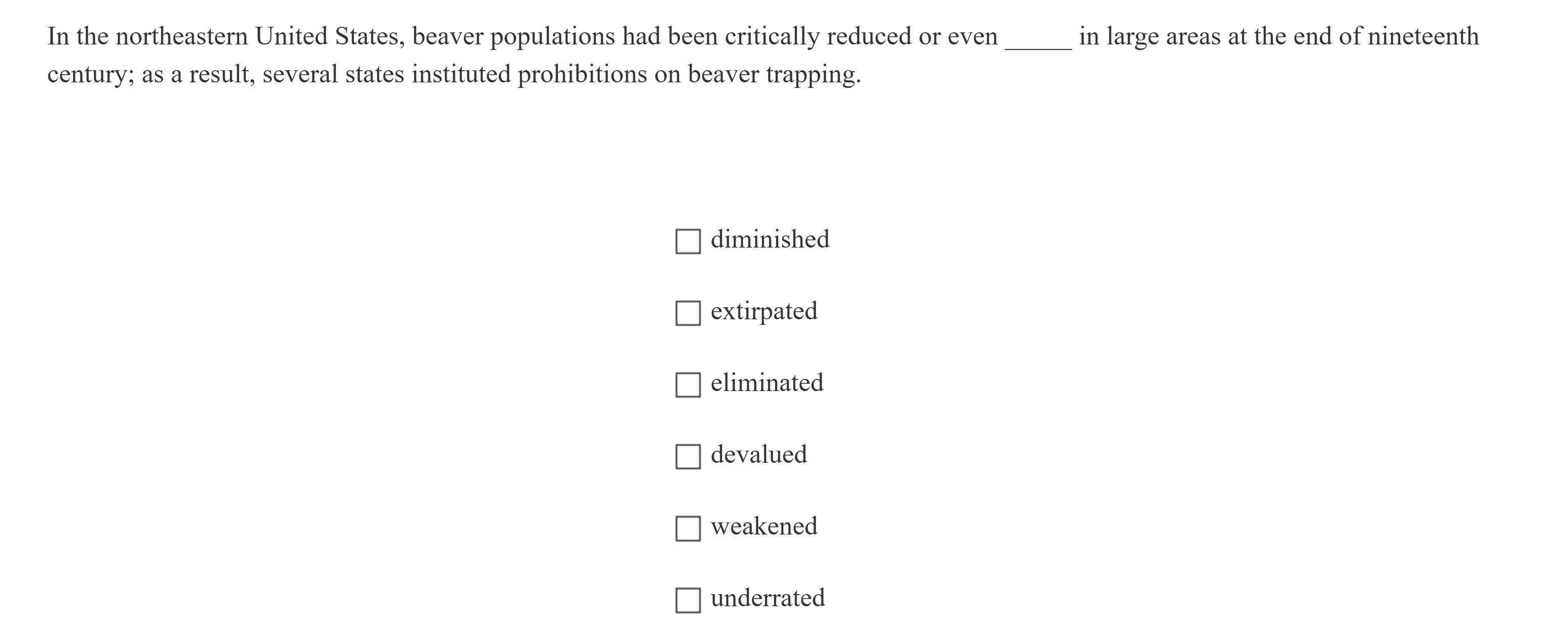Click the 'devalued' option text

[758, 455]
